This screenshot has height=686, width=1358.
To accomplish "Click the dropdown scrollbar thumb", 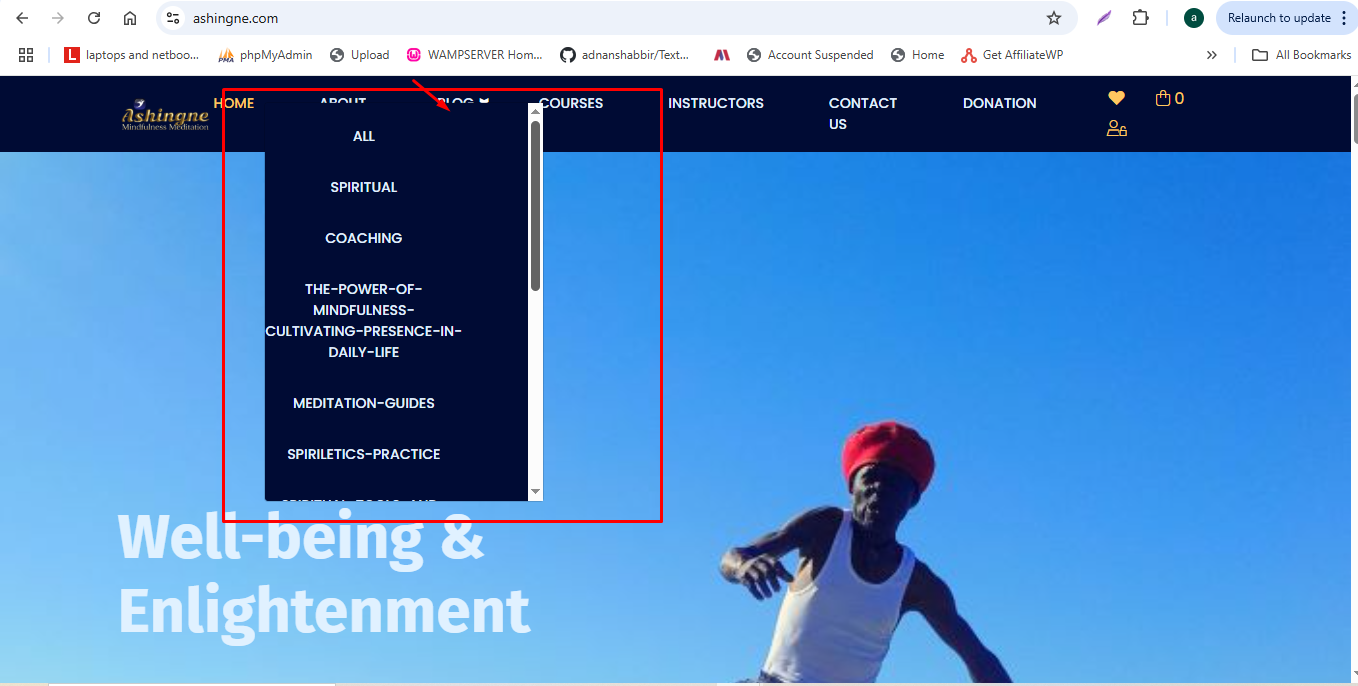I will pyautogui.click(x=535, y=206).
